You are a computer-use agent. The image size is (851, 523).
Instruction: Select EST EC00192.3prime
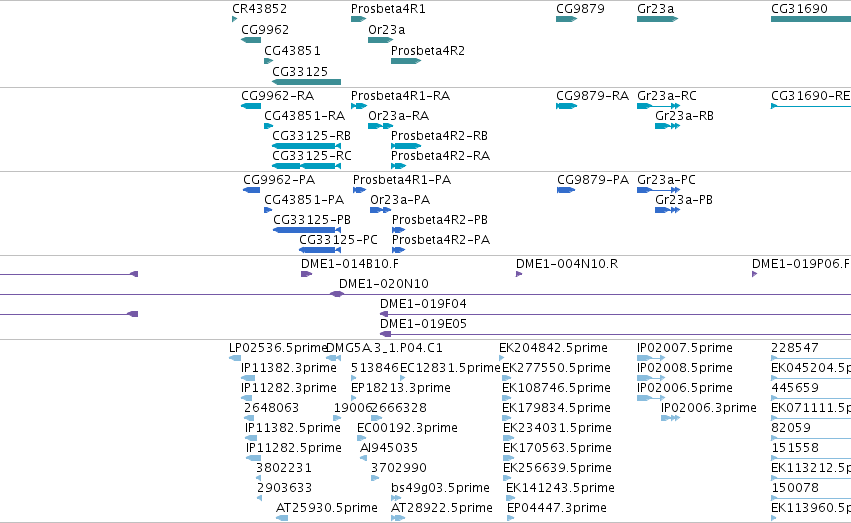tap(407, 428)
